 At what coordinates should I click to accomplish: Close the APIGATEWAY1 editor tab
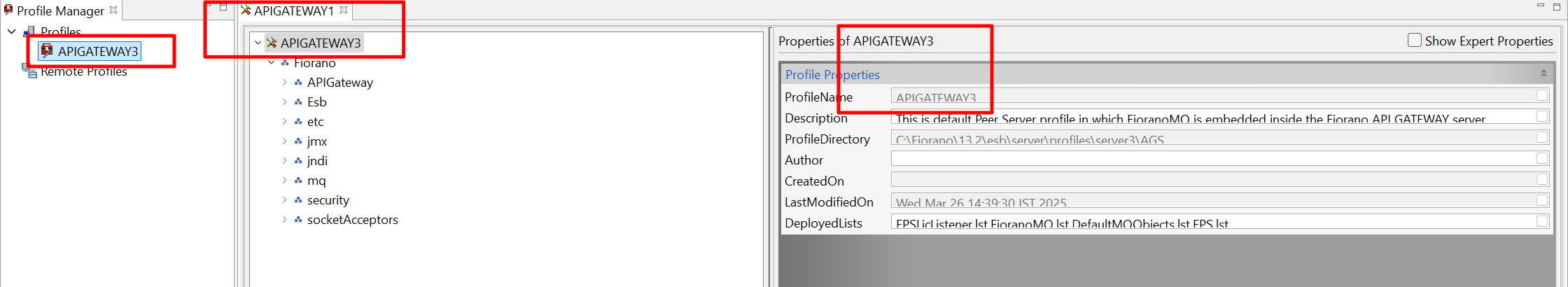click(344, 10)
